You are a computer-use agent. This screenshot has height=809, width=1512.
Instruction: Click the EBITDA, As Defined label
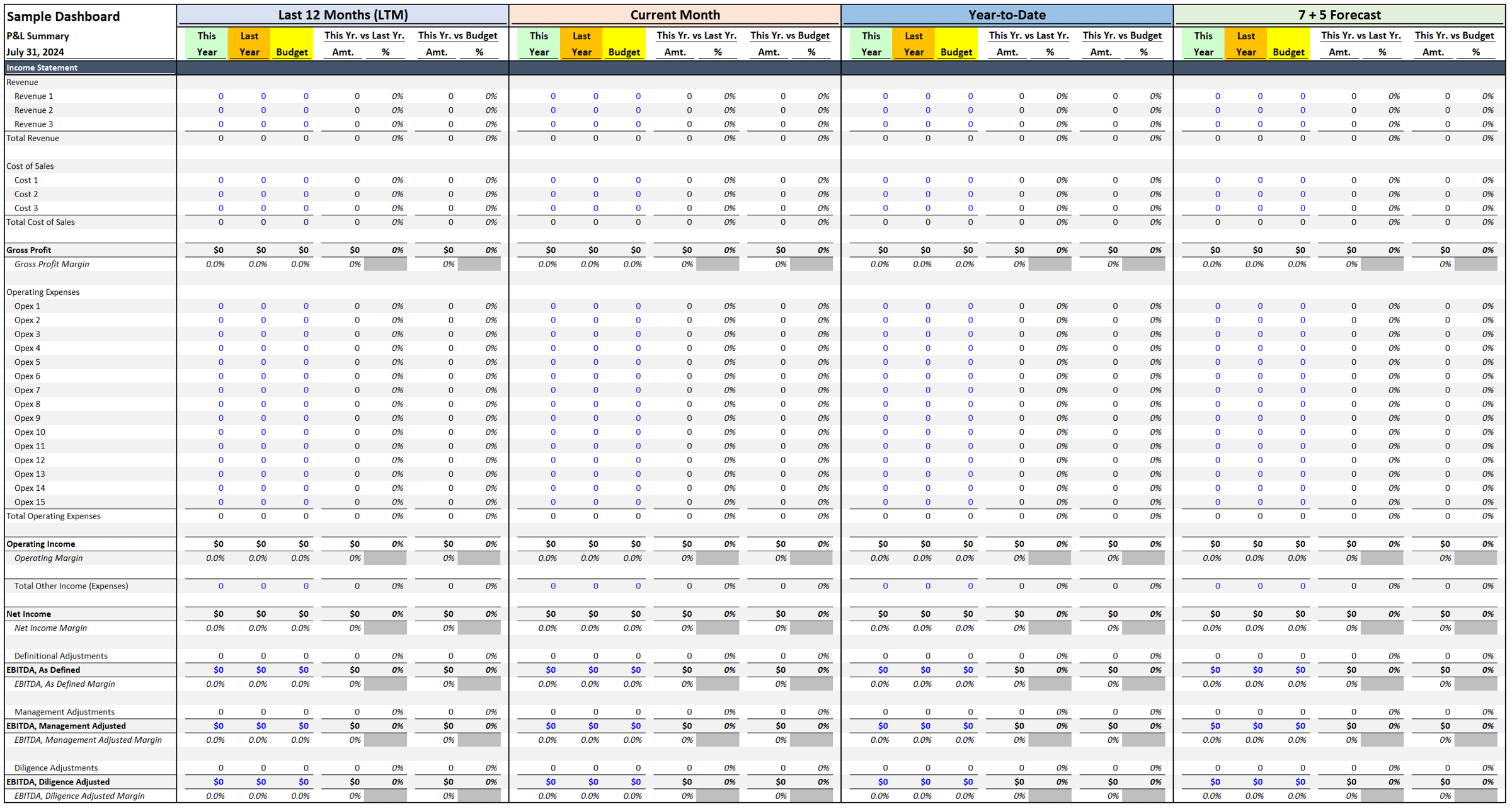(x=43, y=670)
